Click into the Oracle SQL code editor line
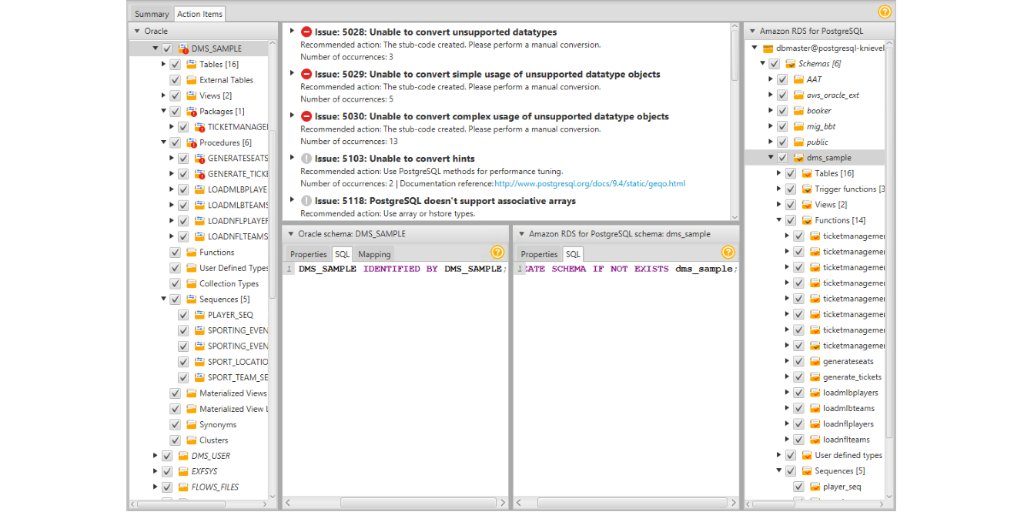 coord(402,269)
